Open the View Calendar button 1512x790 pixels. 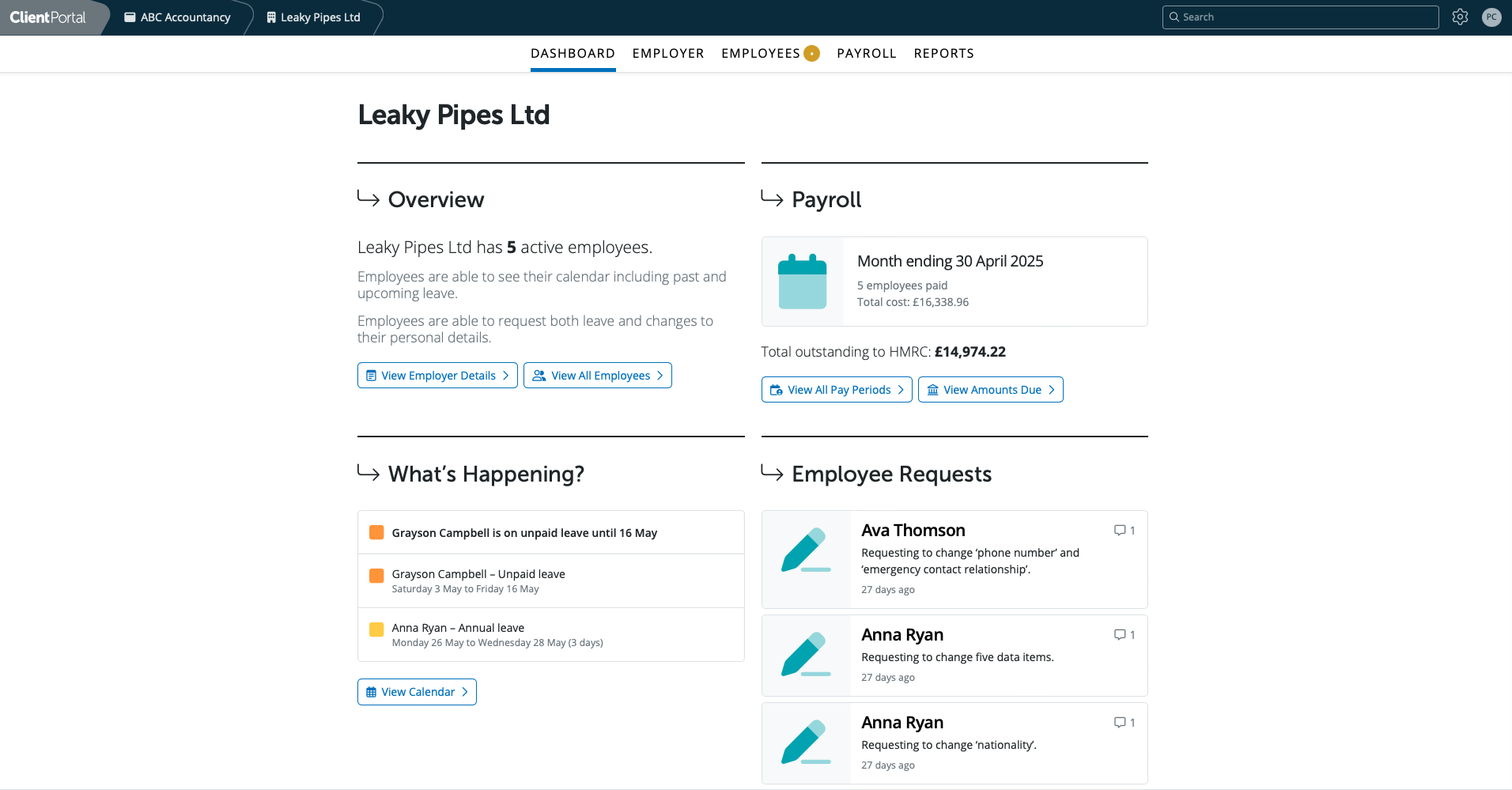coord(417,692)
